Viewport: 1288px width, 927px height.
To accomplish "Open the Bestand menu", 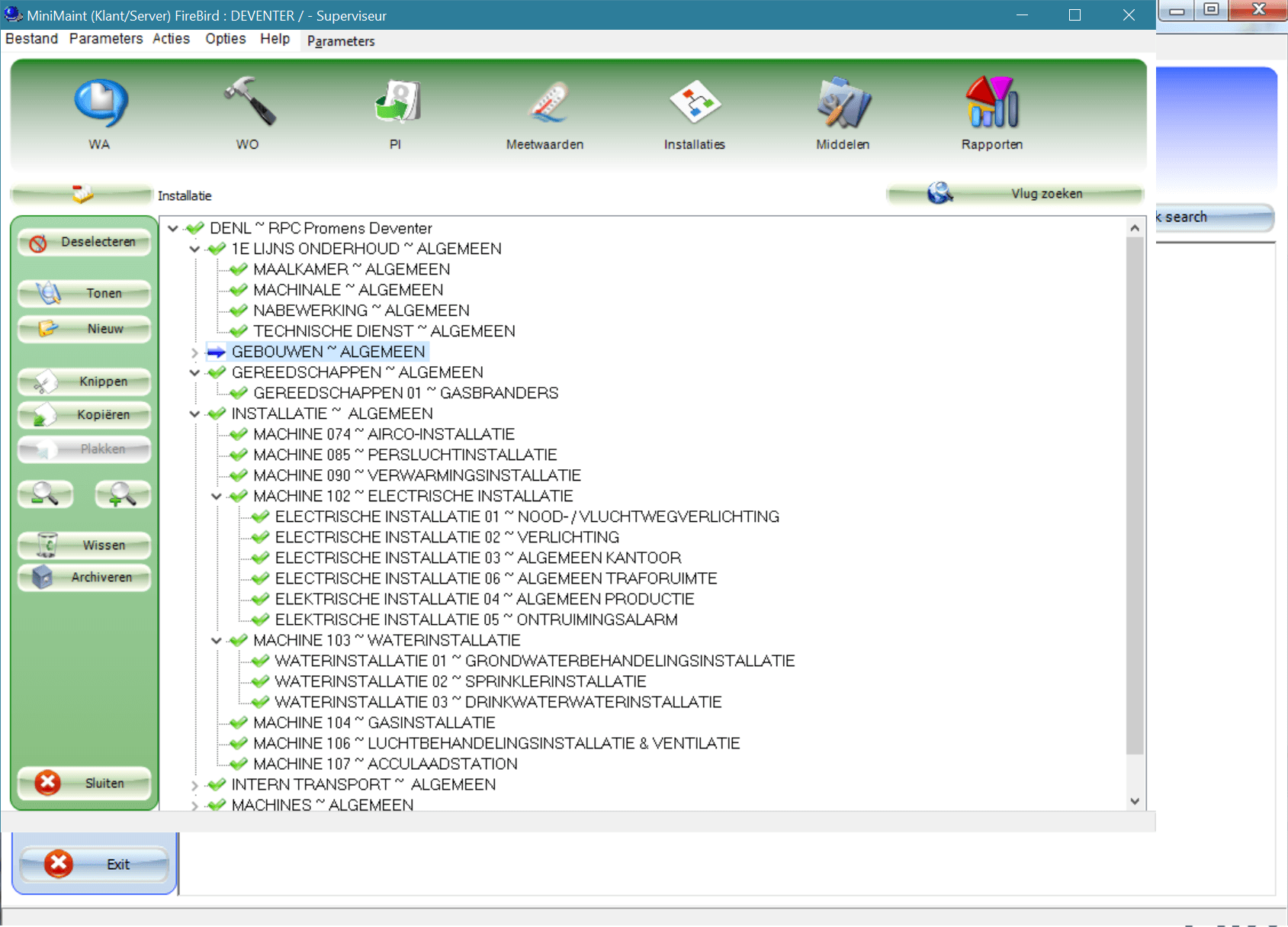I will click(31, 39).
